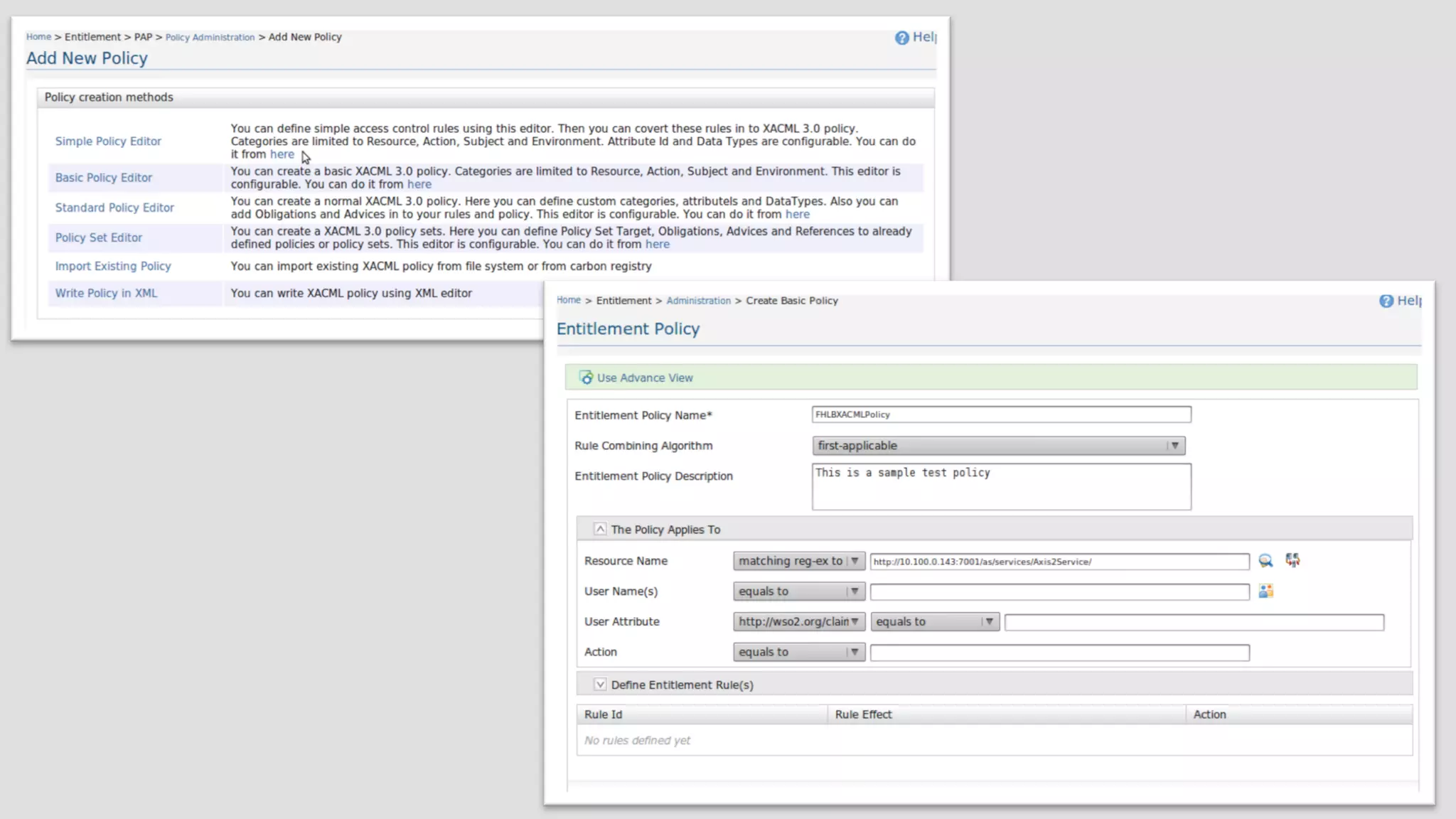Image resolution: width=1456 pixels, height=819 pixels.
Task: Open Rule Combining Algorithm dropdown
Action: 998,446
